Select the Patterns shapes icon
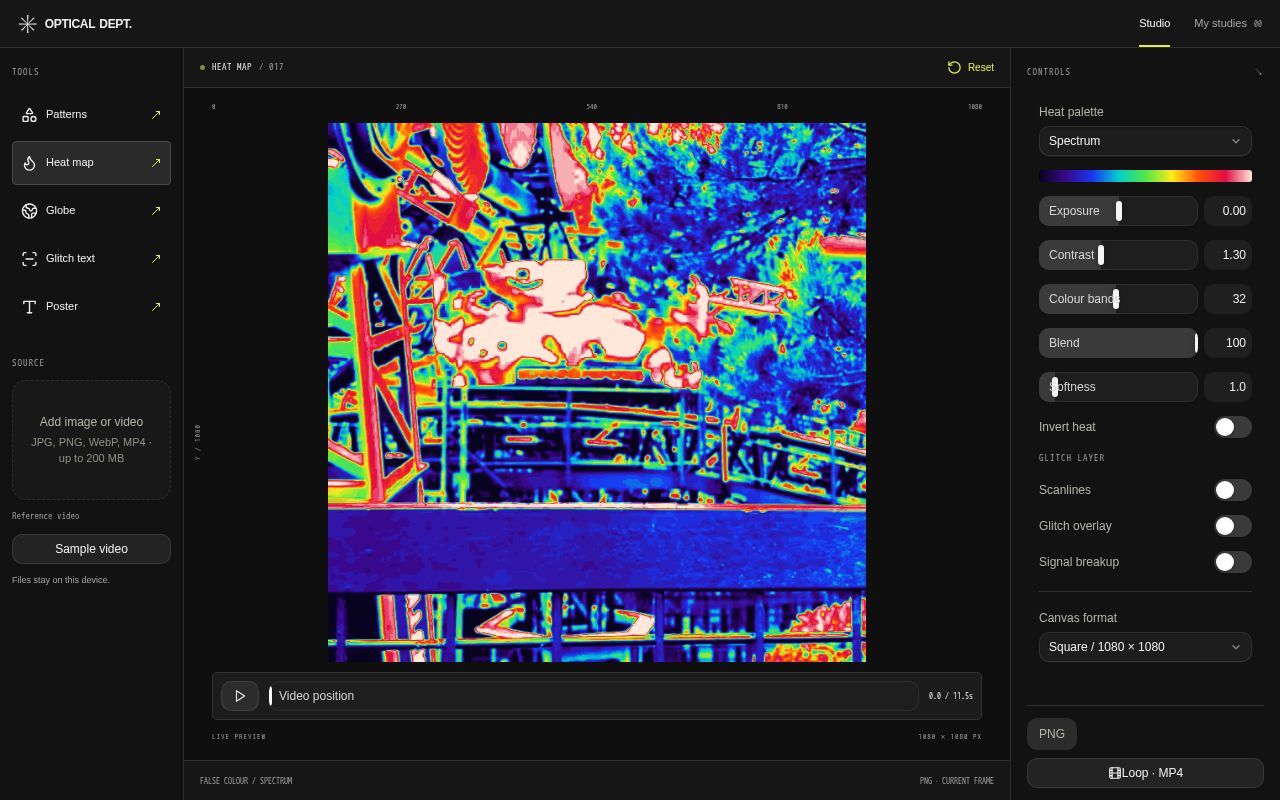This screenshot has width=1280, height=800. (29, 115)
